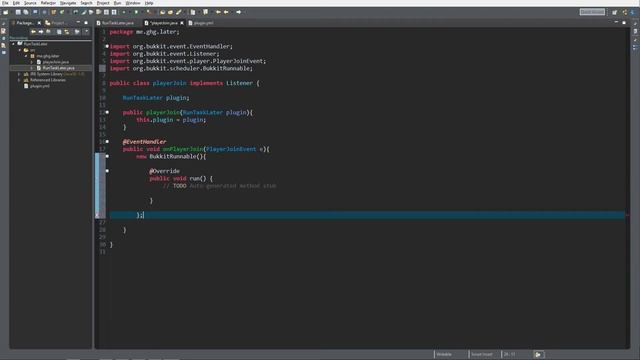This screenshot has height=360, width=640.
Task: Open the Navigate menu
Action: tap(68, 3)
